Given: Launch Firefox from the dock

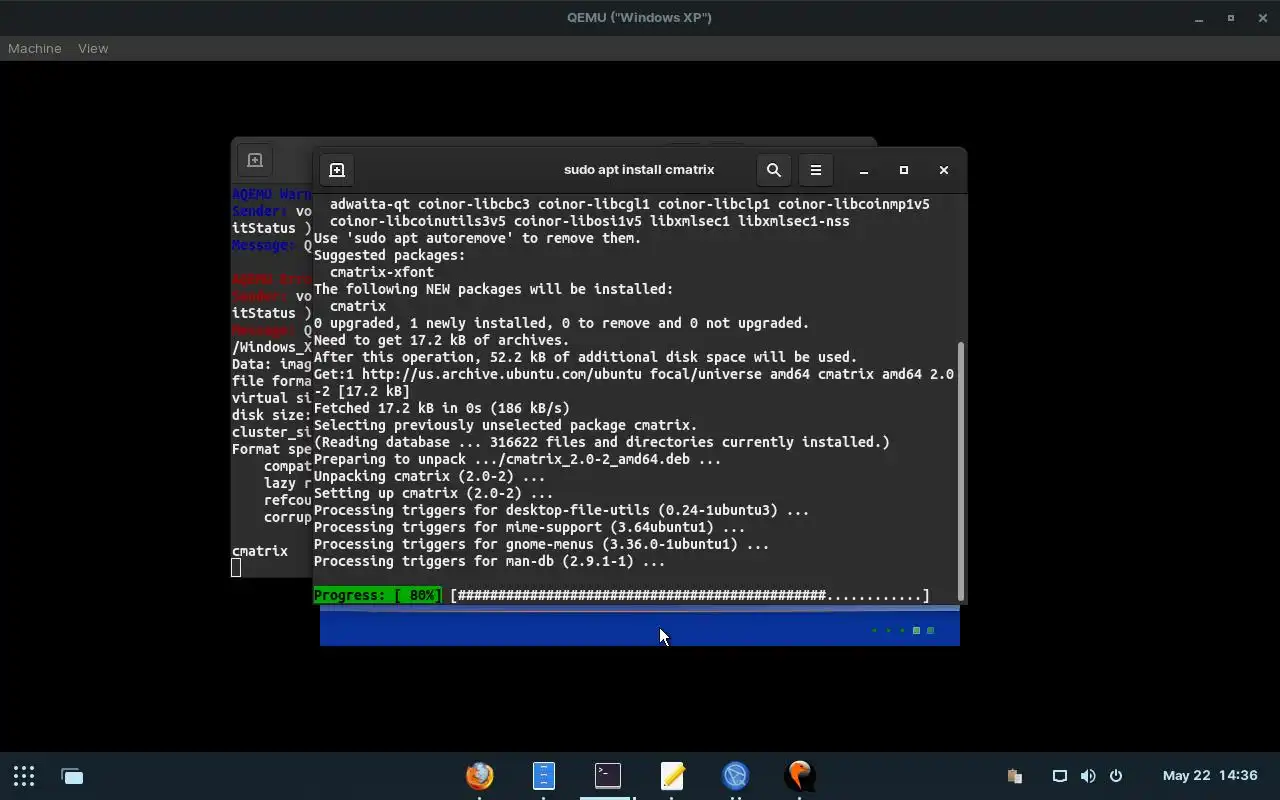Looking at the screenshot, I should 479,776.
